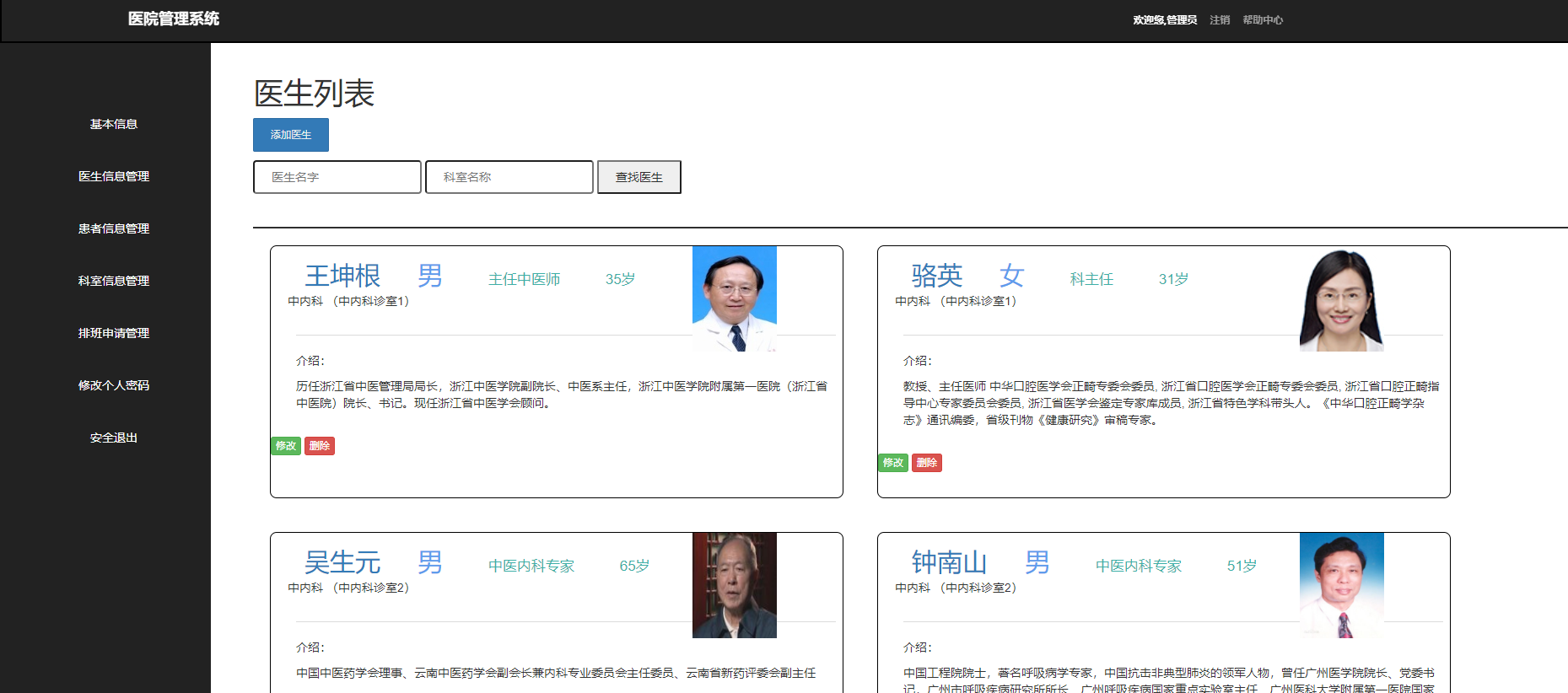This screenshot has height=693, width=1568.
Task: Click the doctor name 王坤根
Action: 342,276
